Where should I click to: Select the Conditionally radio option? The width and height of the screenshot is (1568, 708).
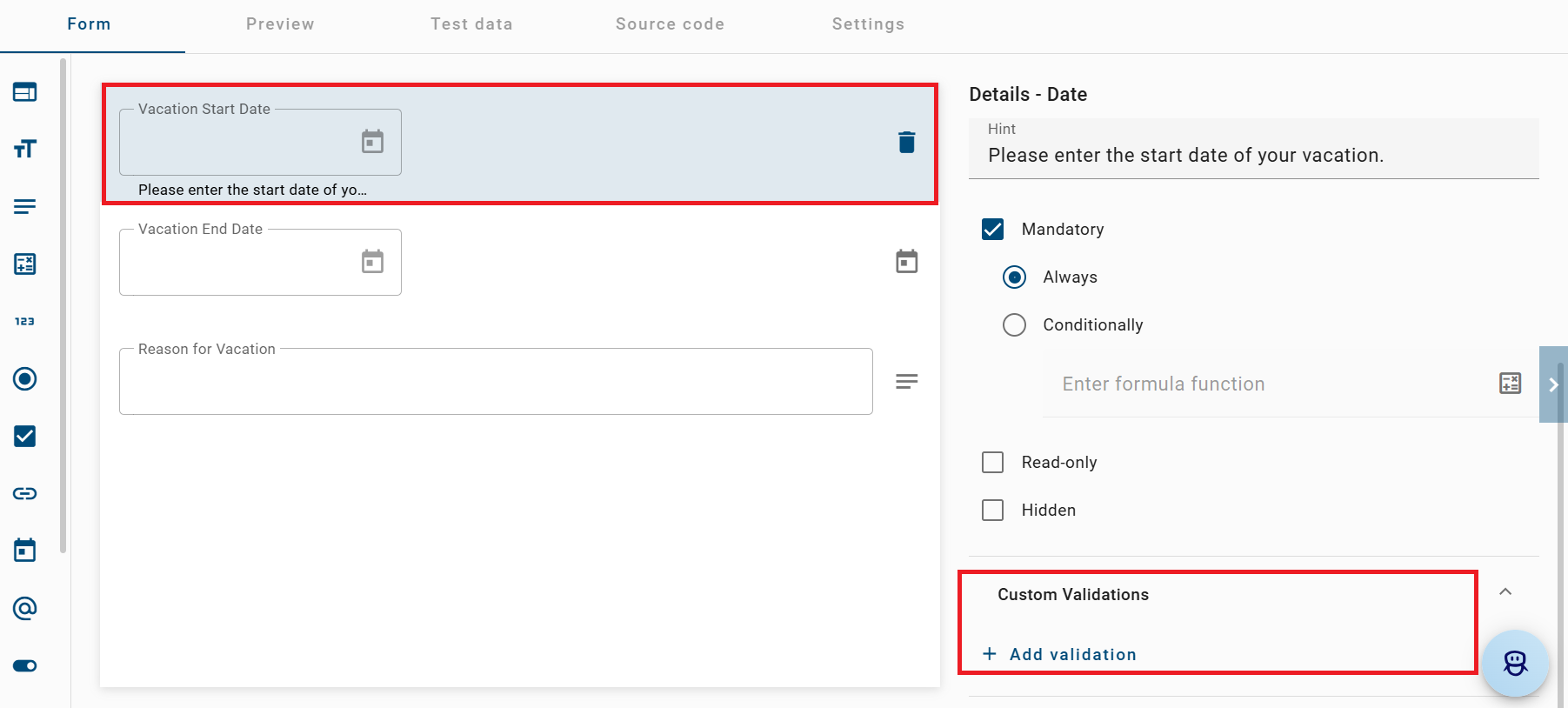(1014, 324)
